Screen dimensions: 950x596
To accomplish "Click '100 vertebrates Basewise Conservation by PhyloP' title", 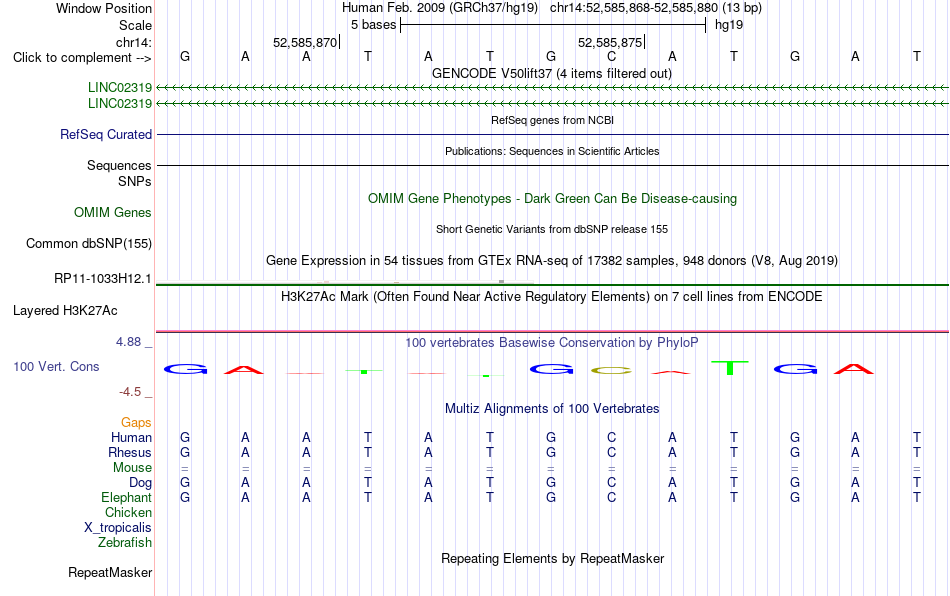I will point(552,343).
